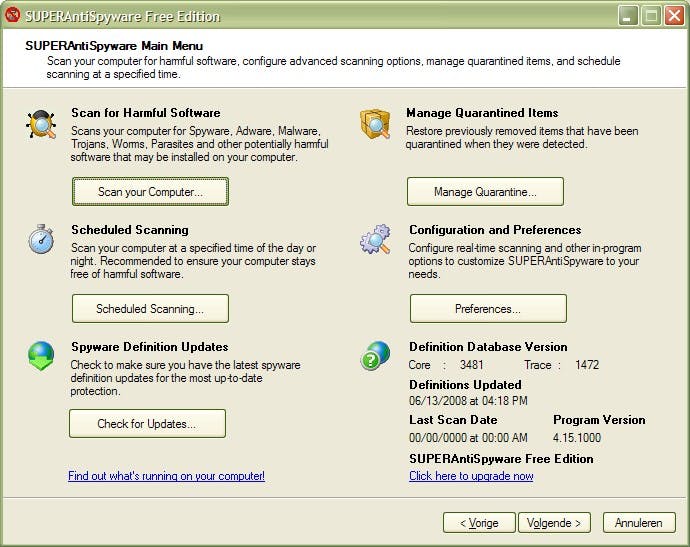Open the Scheduled Scanning settings button
Image resolution: width=690 pixels, height=547 pixels.
tap(150, 308)
